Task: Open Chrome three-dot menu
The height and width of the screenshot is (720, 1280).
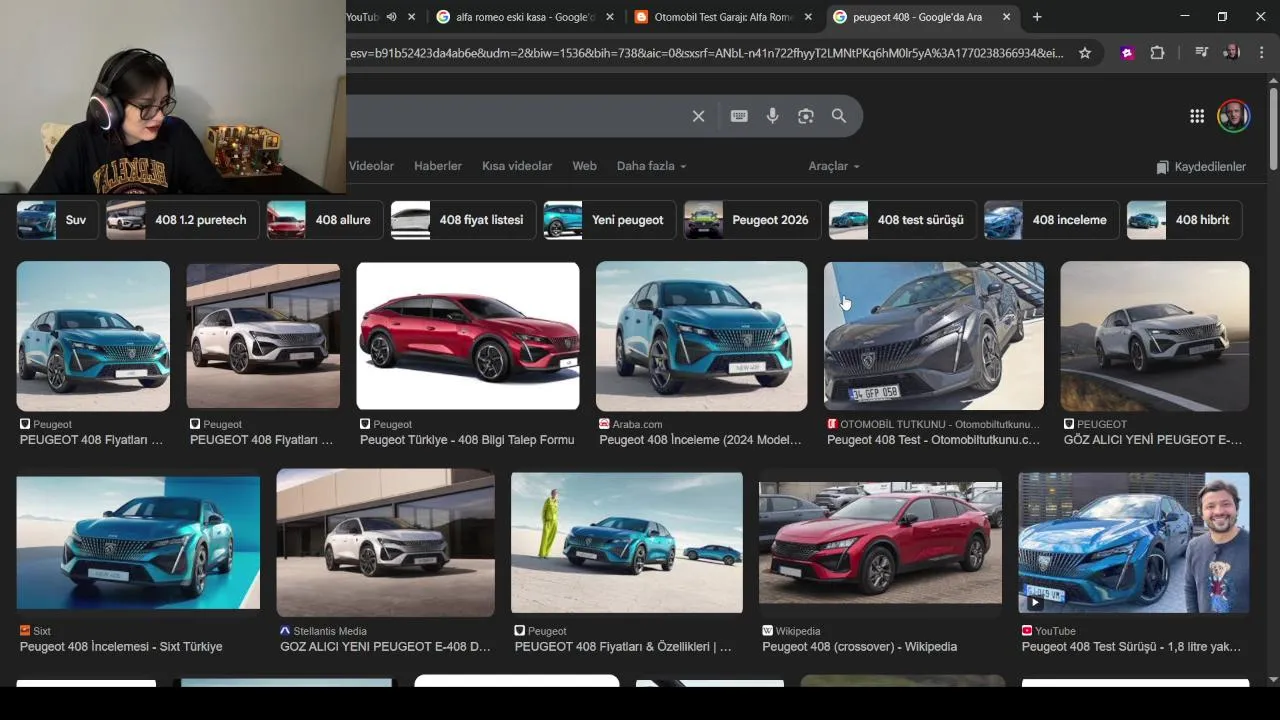Action: (1262, 53)
